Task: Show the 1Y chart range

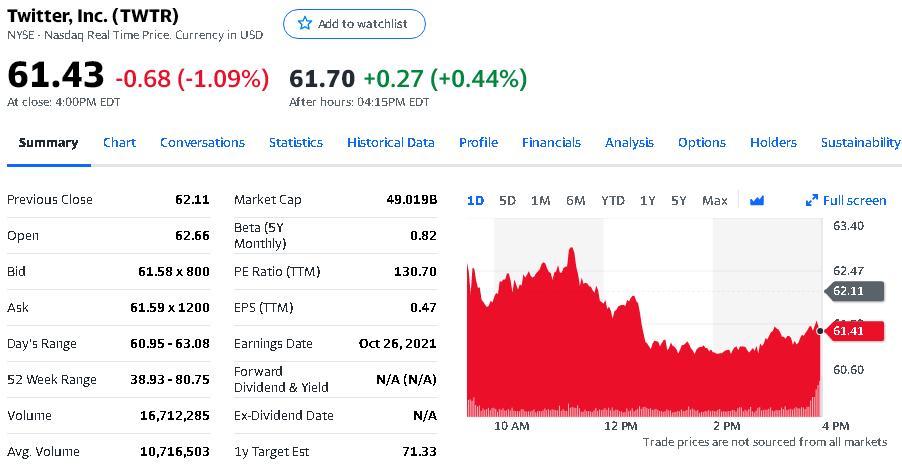Action: click(647, 200)
